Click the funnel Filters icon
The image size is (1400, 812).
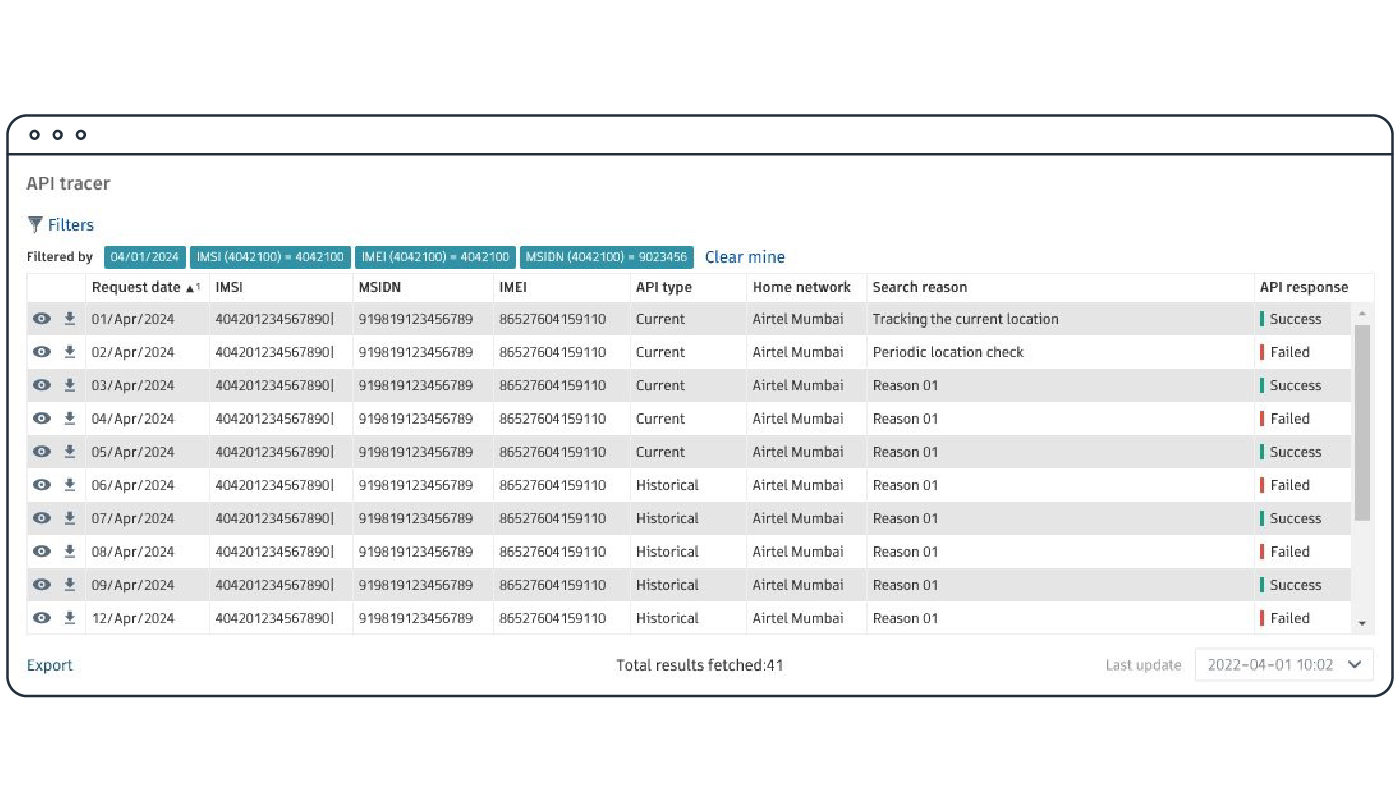coord(36,225)
